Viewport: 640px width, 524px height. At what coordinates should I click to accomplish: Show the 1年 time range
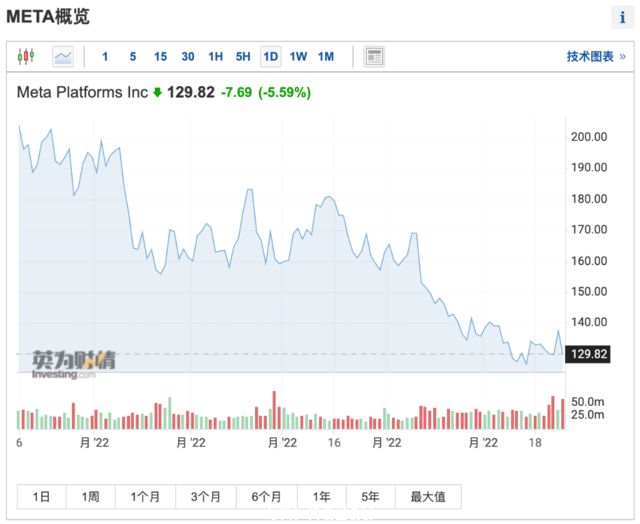(x=322, y=497)
